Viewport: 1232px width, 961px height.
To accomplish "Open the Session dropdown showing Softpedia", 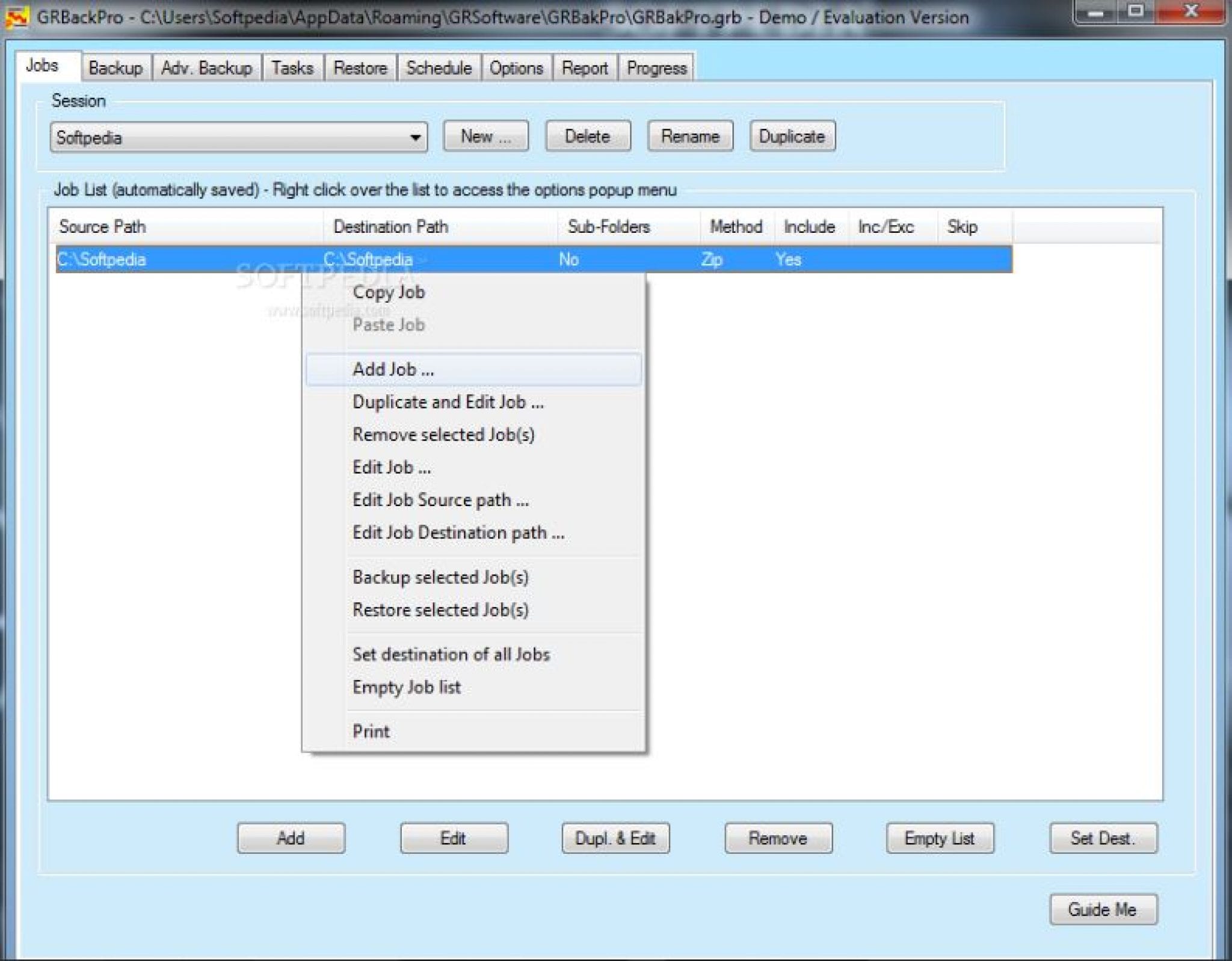I will [x=417, y=137].
